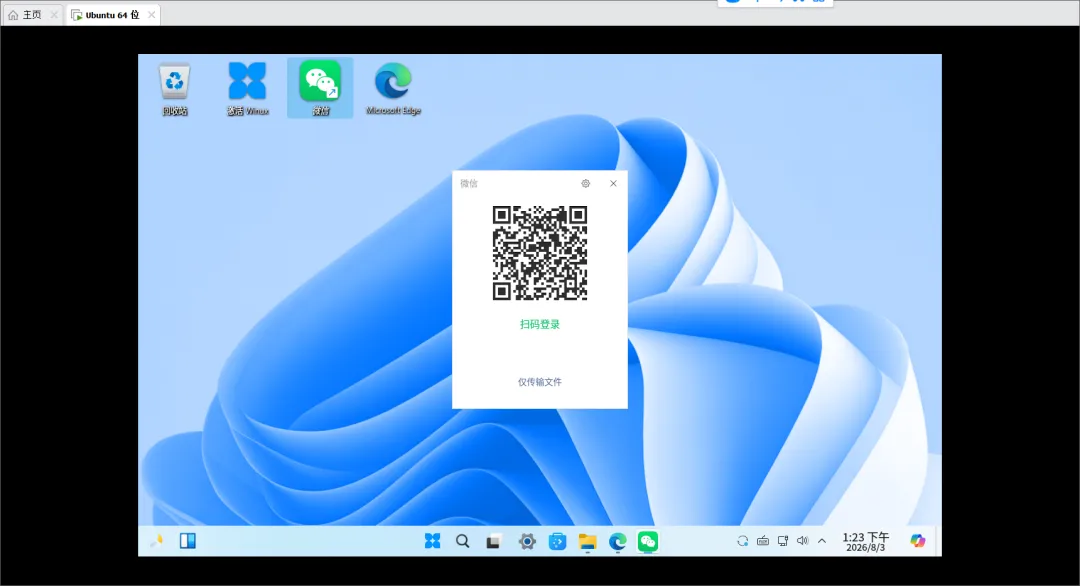Switch to WeChat taskbar icon
The image size is (1080, 586).
tap(648, 541)
